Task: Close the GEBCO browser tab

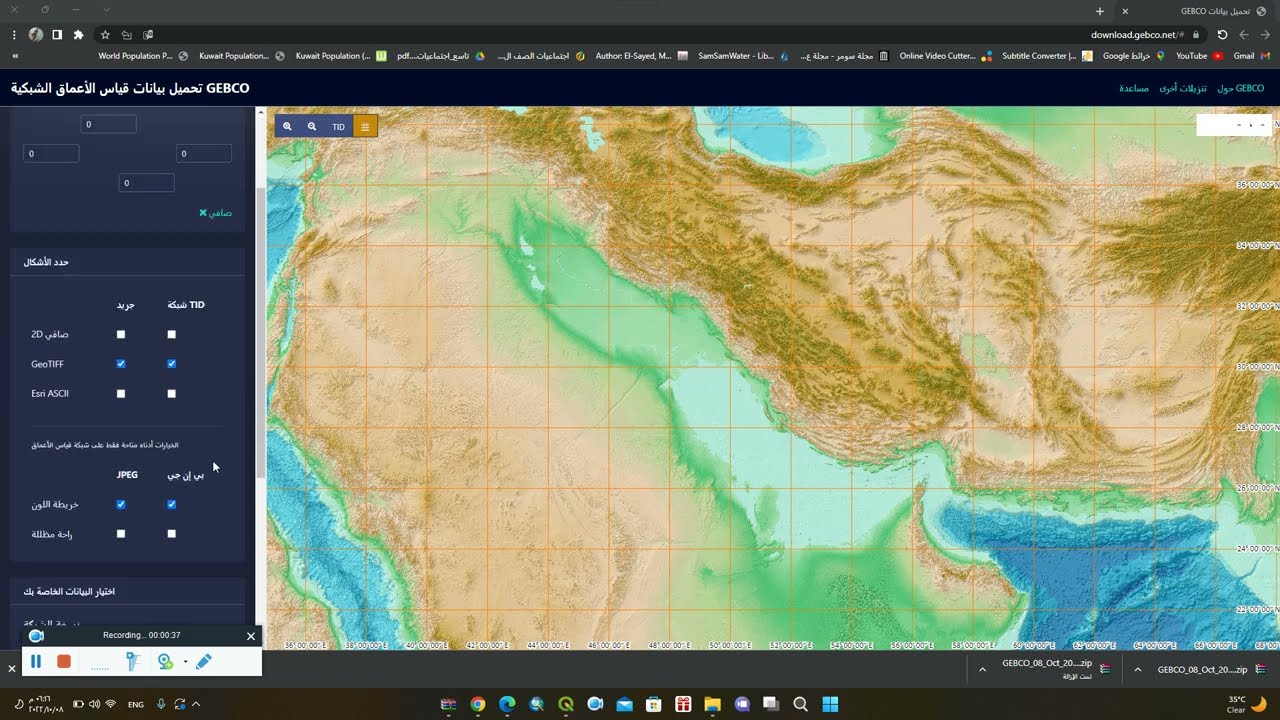Action: point(1125,11)
